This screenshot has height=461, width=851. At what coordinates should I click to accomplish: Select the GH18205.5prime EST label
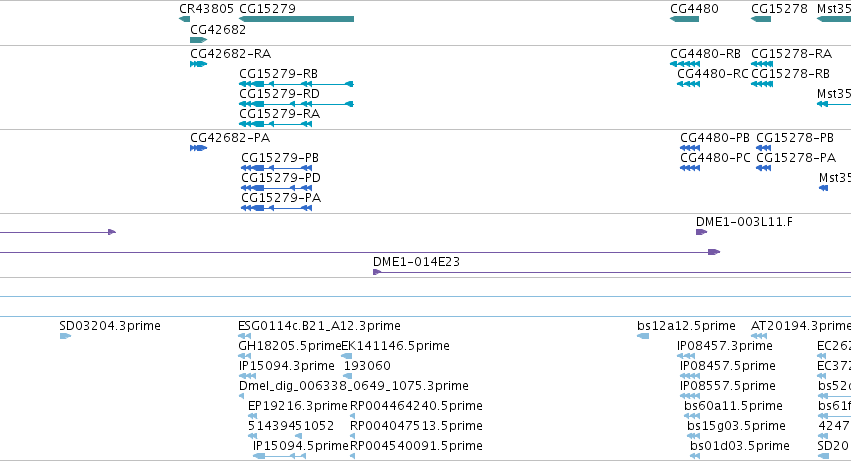(x=290, y=346)
